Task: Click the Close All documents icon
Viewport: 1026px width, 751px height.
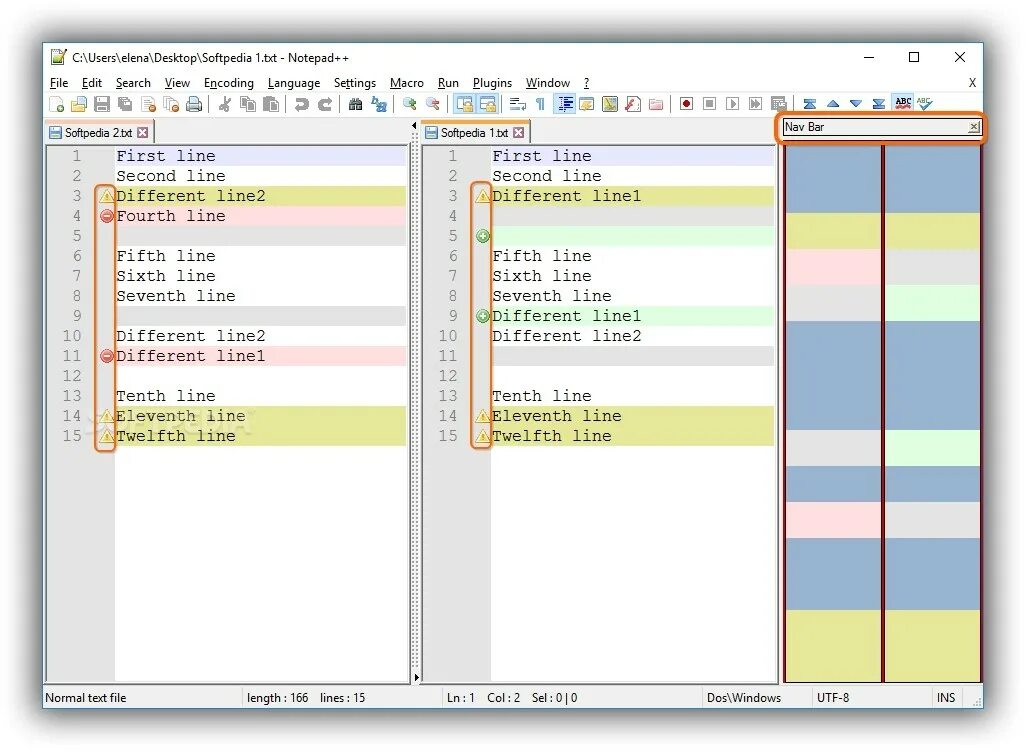Action: [171, 104]
